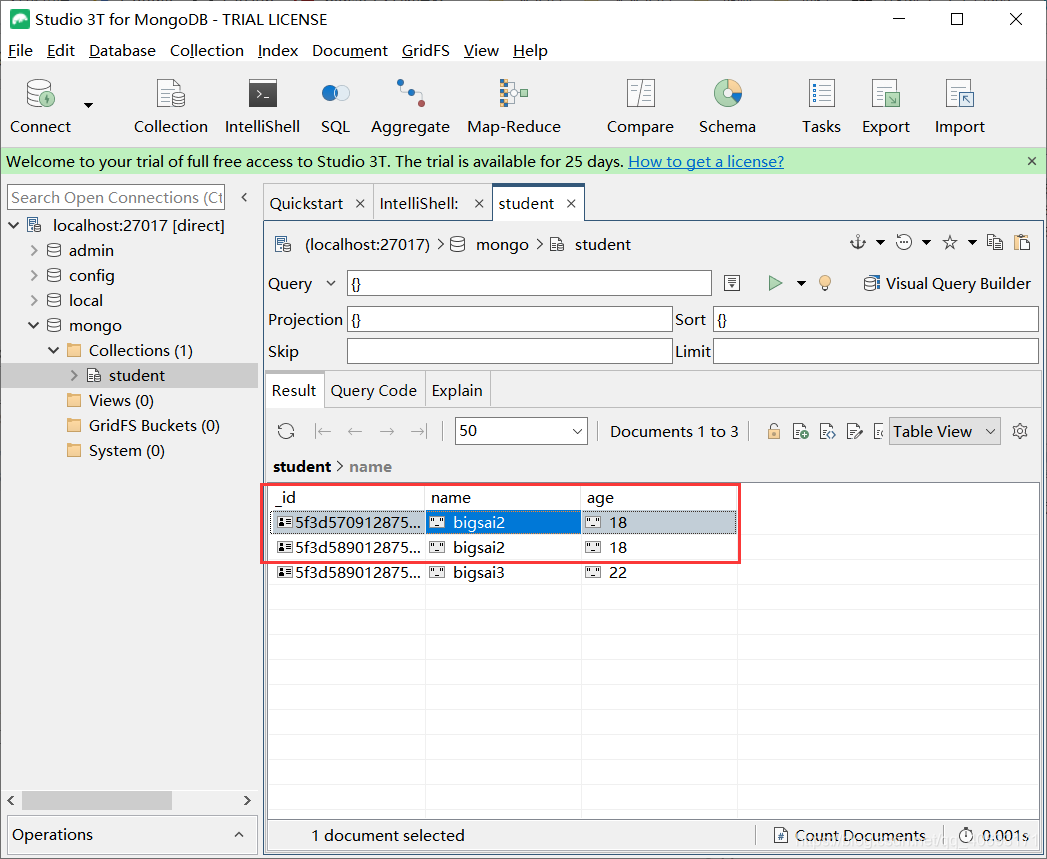Go to the first page of results
The image size is (1047, 859).
tap(323, 432)
